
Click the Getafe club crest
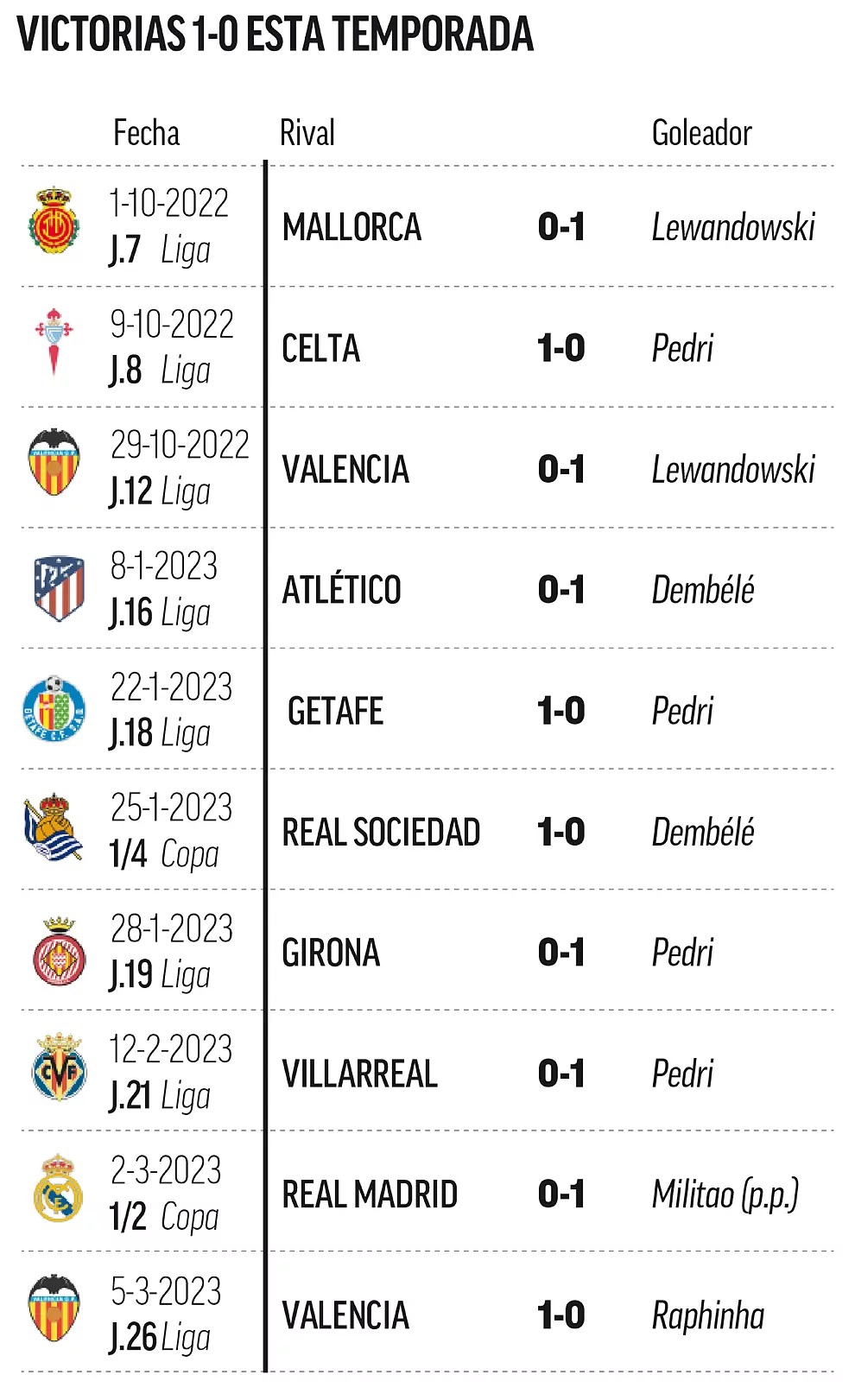click(x=54, y=708)
